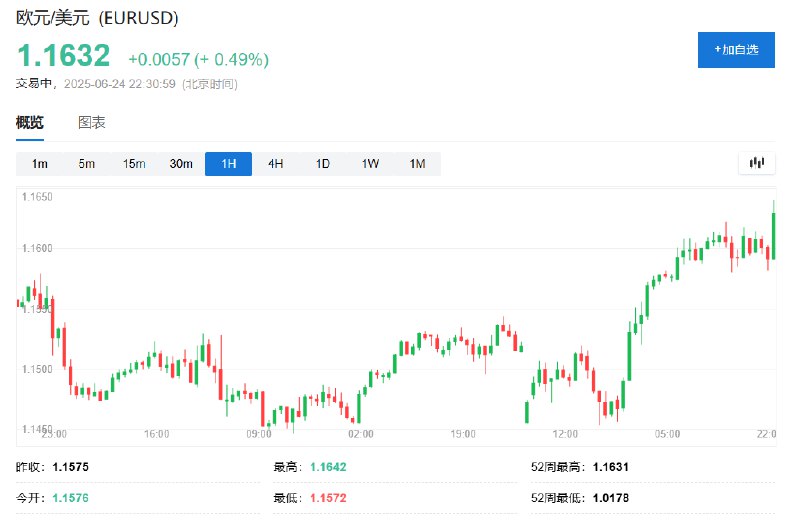Select the 5m timeframe

[87, 164]
